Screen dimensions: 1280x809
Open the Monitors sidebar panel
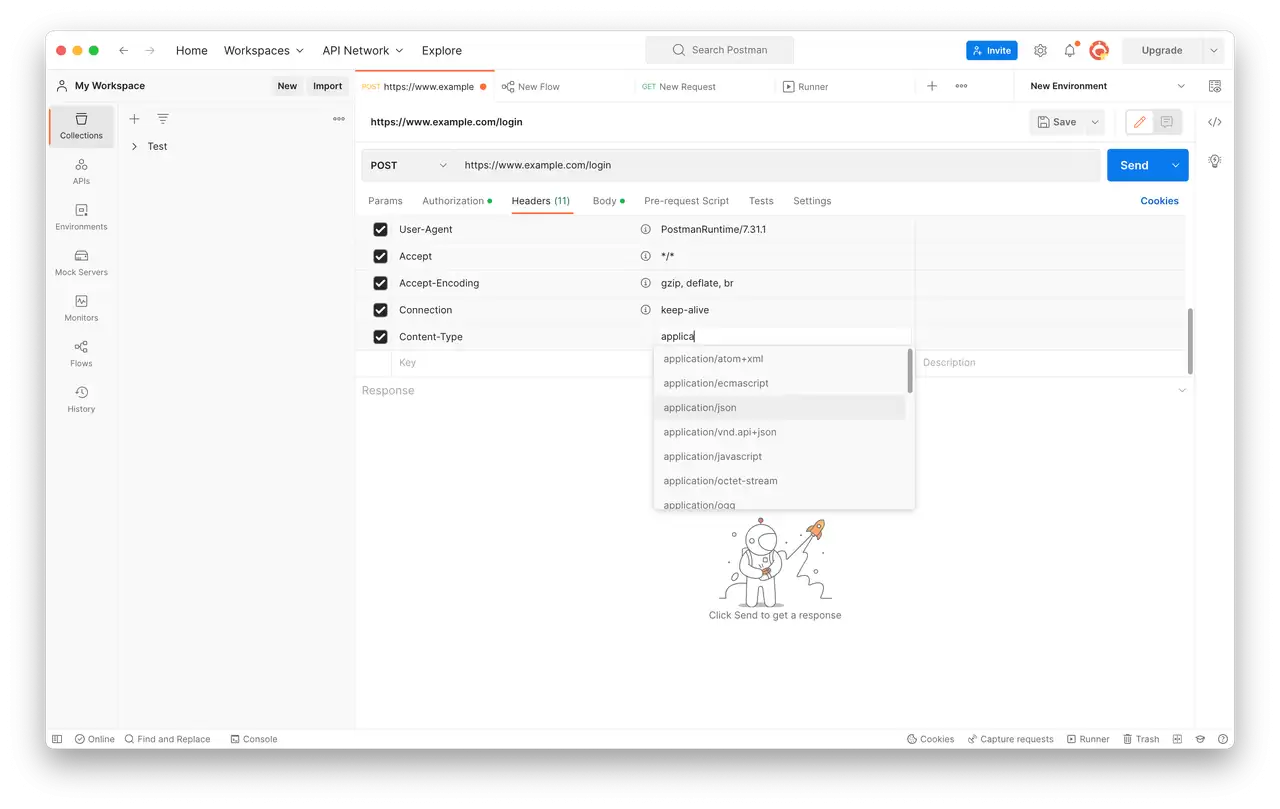(x=81, y=308)
